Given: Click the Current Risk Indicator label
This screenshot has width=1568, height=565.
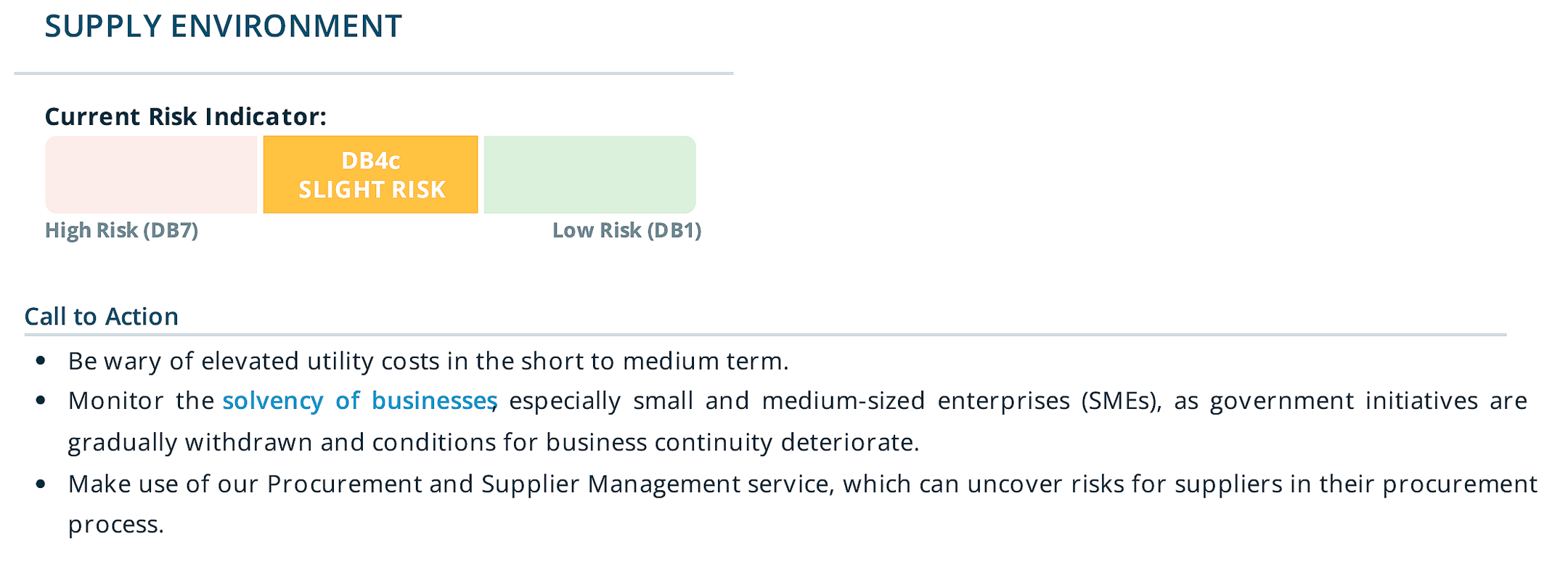Looking at the screenshot, I should point(186,116).
